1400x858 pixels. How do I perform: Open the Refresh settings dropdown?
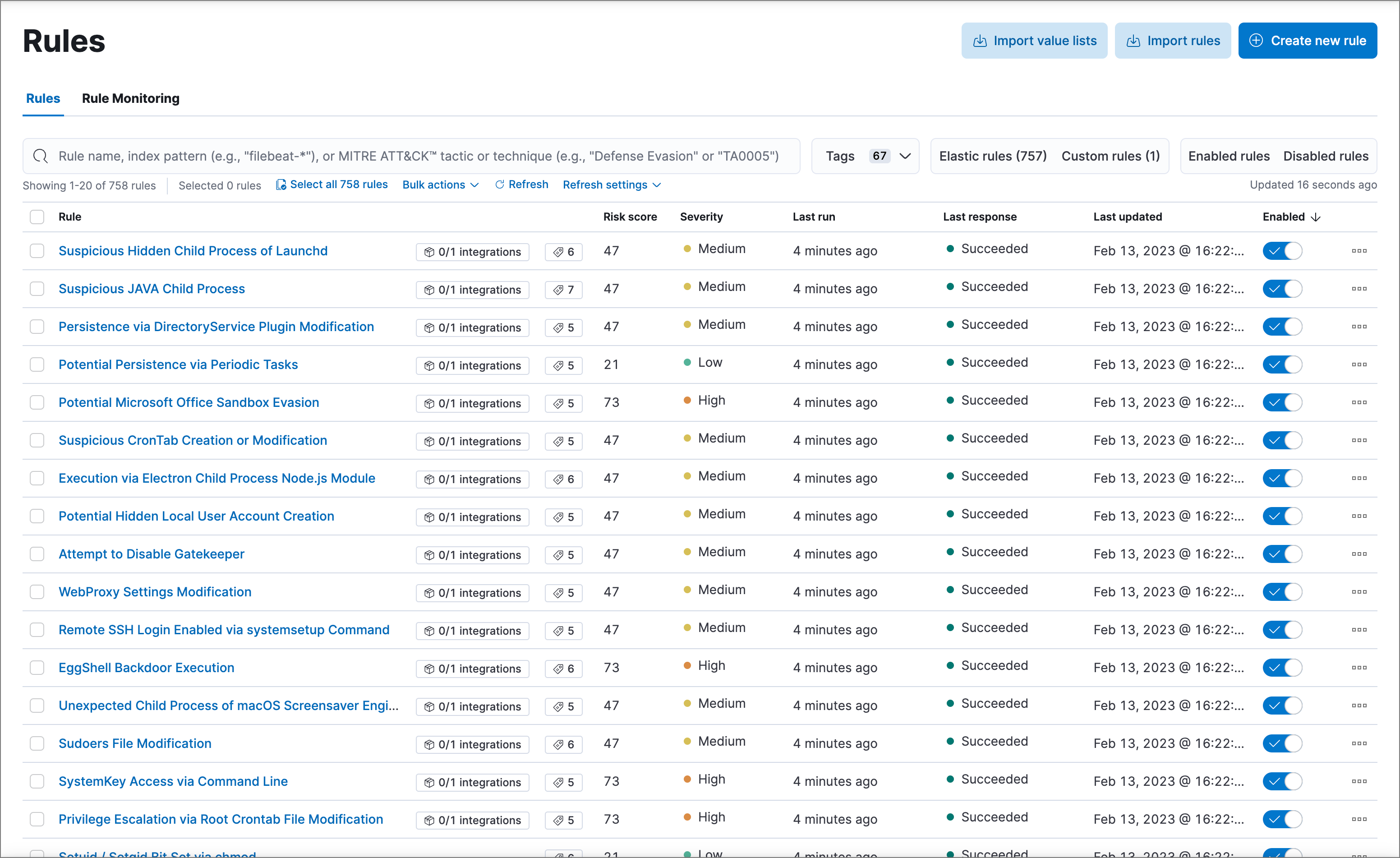[x=611, y=185]
